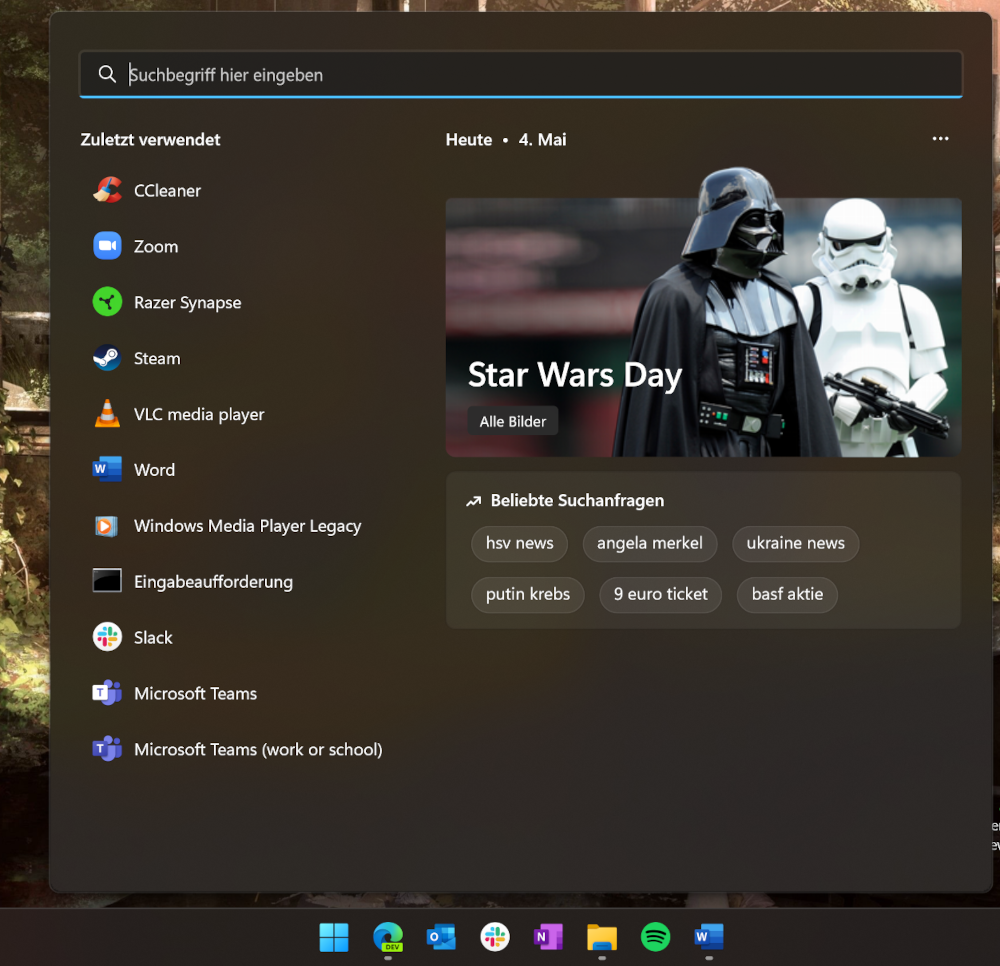Choose the ukraine news suggestion

pyautogui.click(x=795, y=543)
